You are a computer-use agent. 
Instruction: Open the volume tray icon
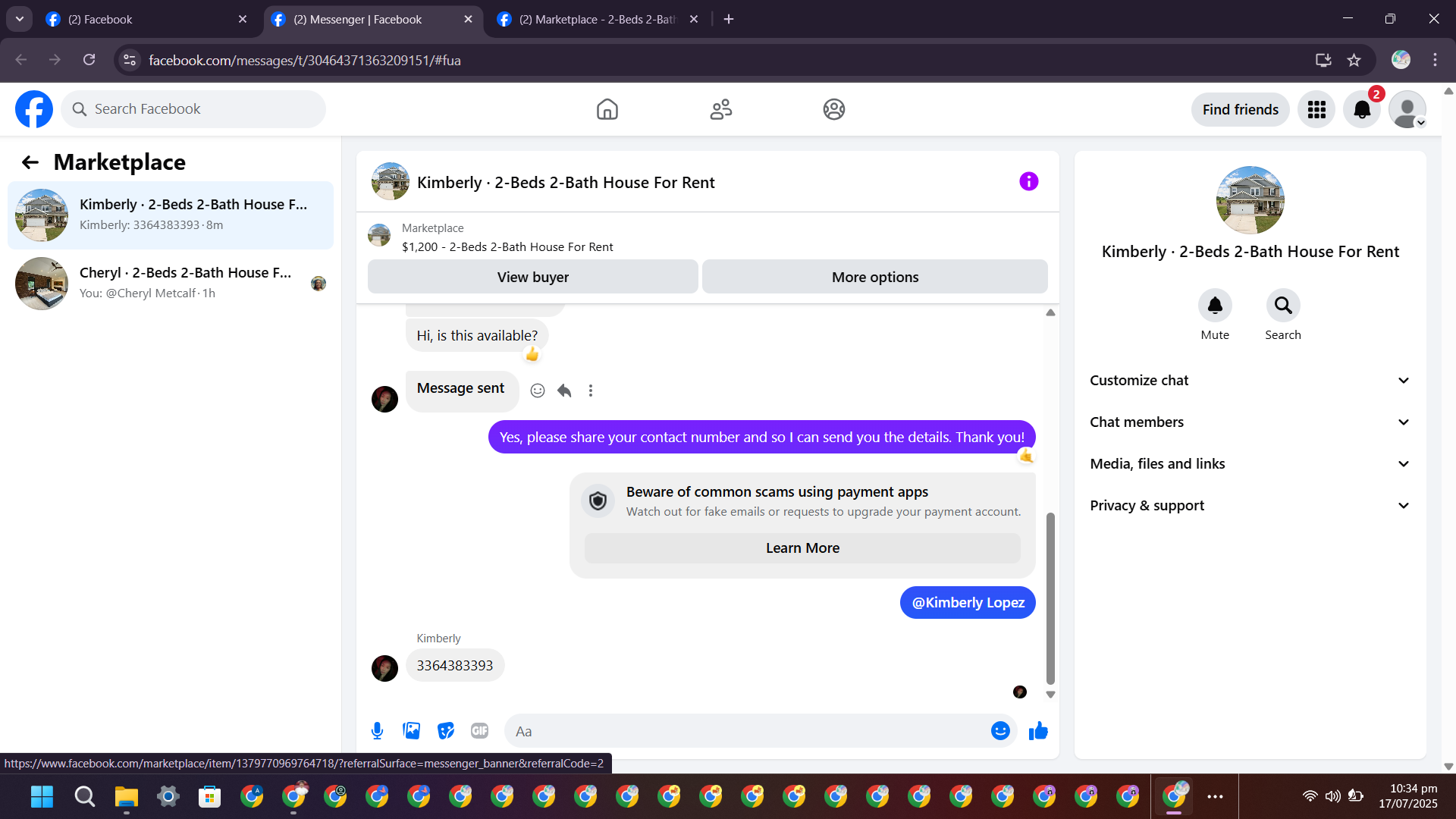tap(1332, 796)
